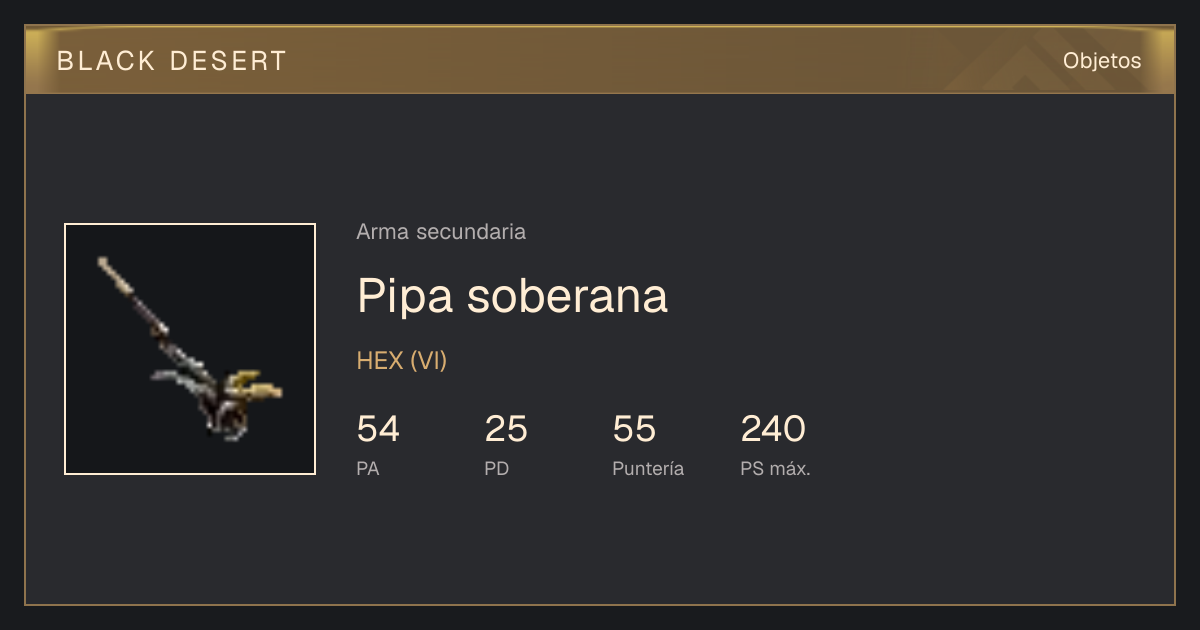Click the 25 PD stat value
Image resolution: width=1200 pixels, height=630 pixels.
pos(506,429)
